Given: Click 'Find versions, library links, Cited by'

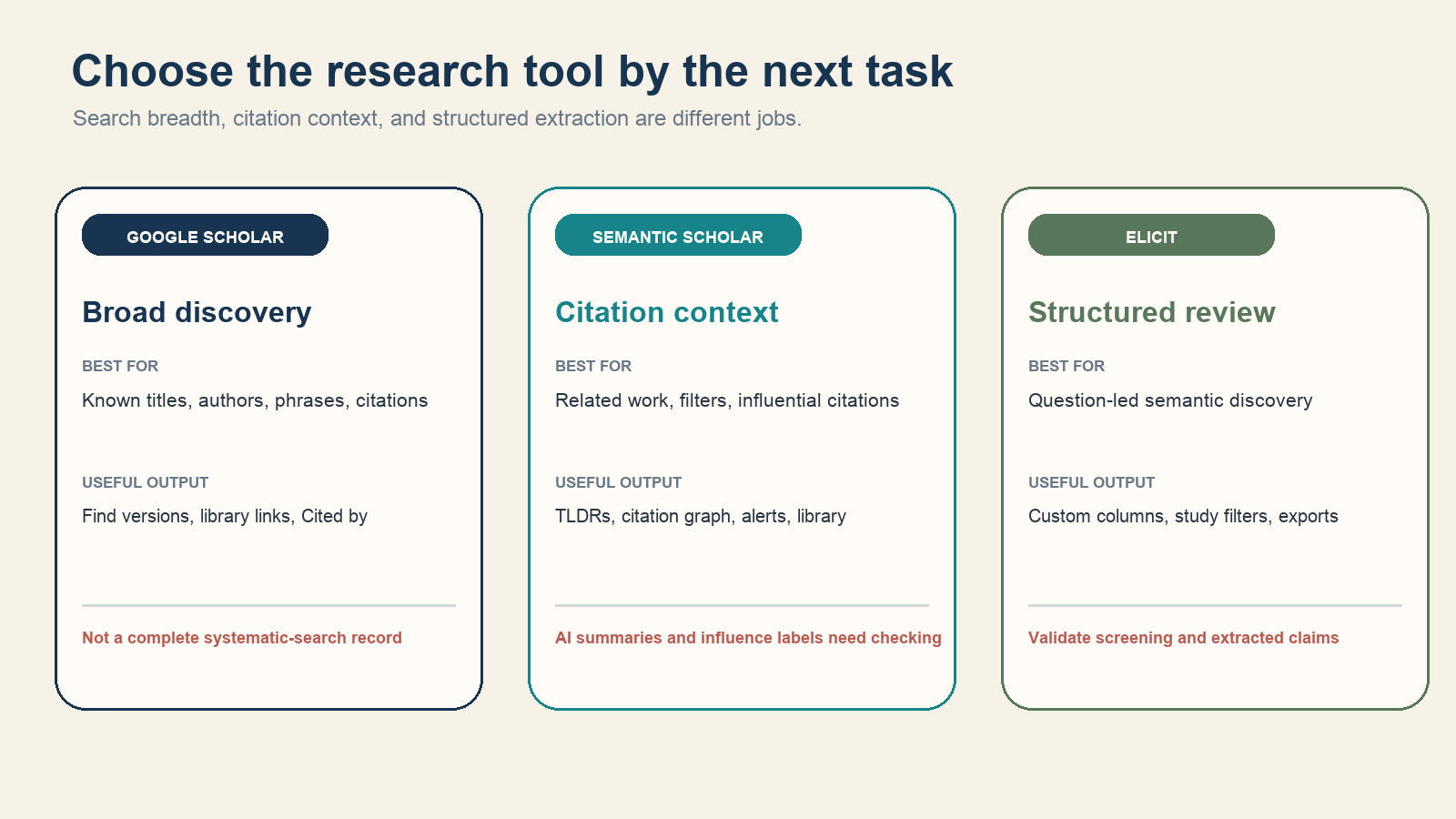Looking at the screenshot, I should coord(225,516).
